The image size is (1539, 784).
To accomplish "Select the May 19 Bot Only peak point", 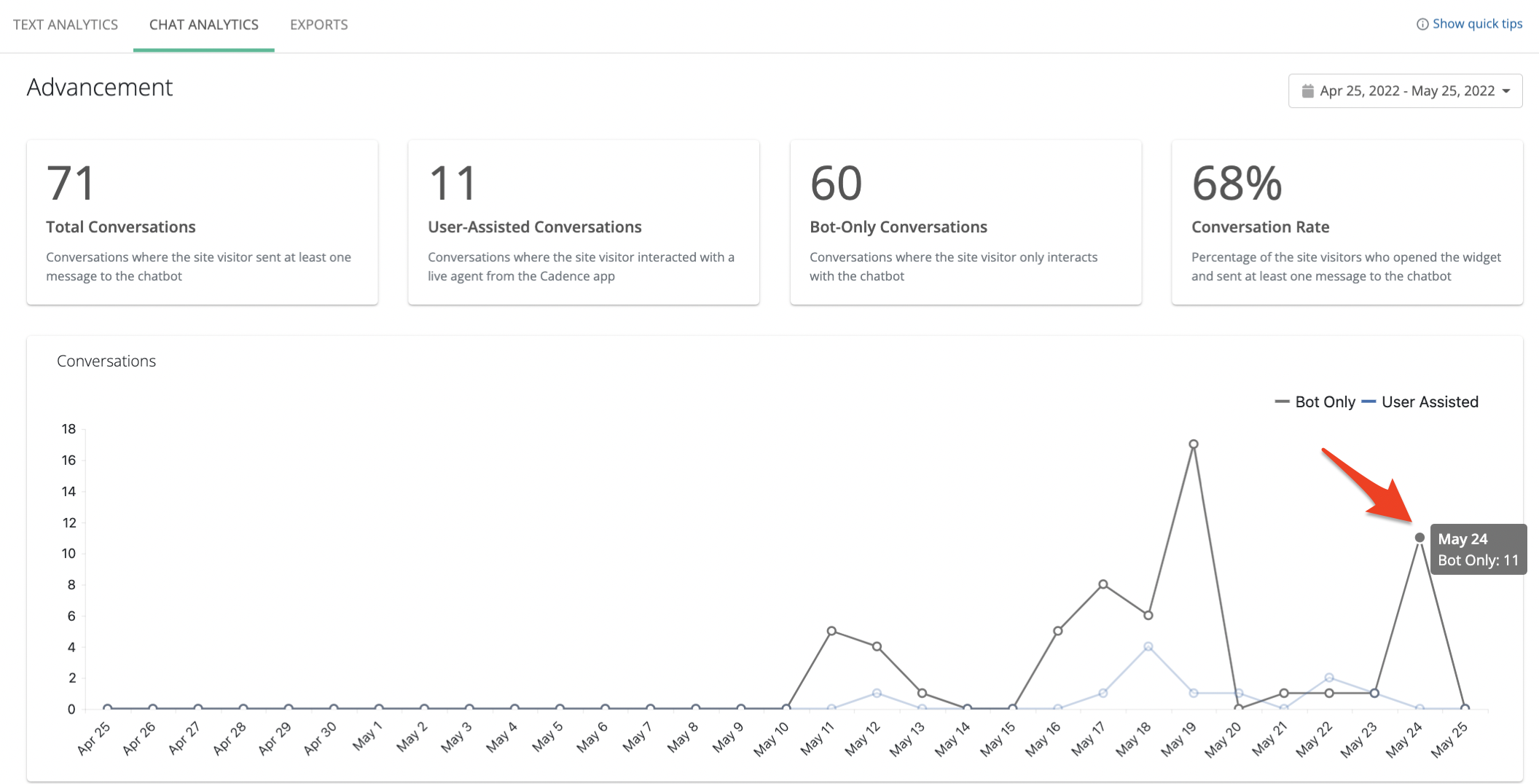I will (x=1194, y=444).
